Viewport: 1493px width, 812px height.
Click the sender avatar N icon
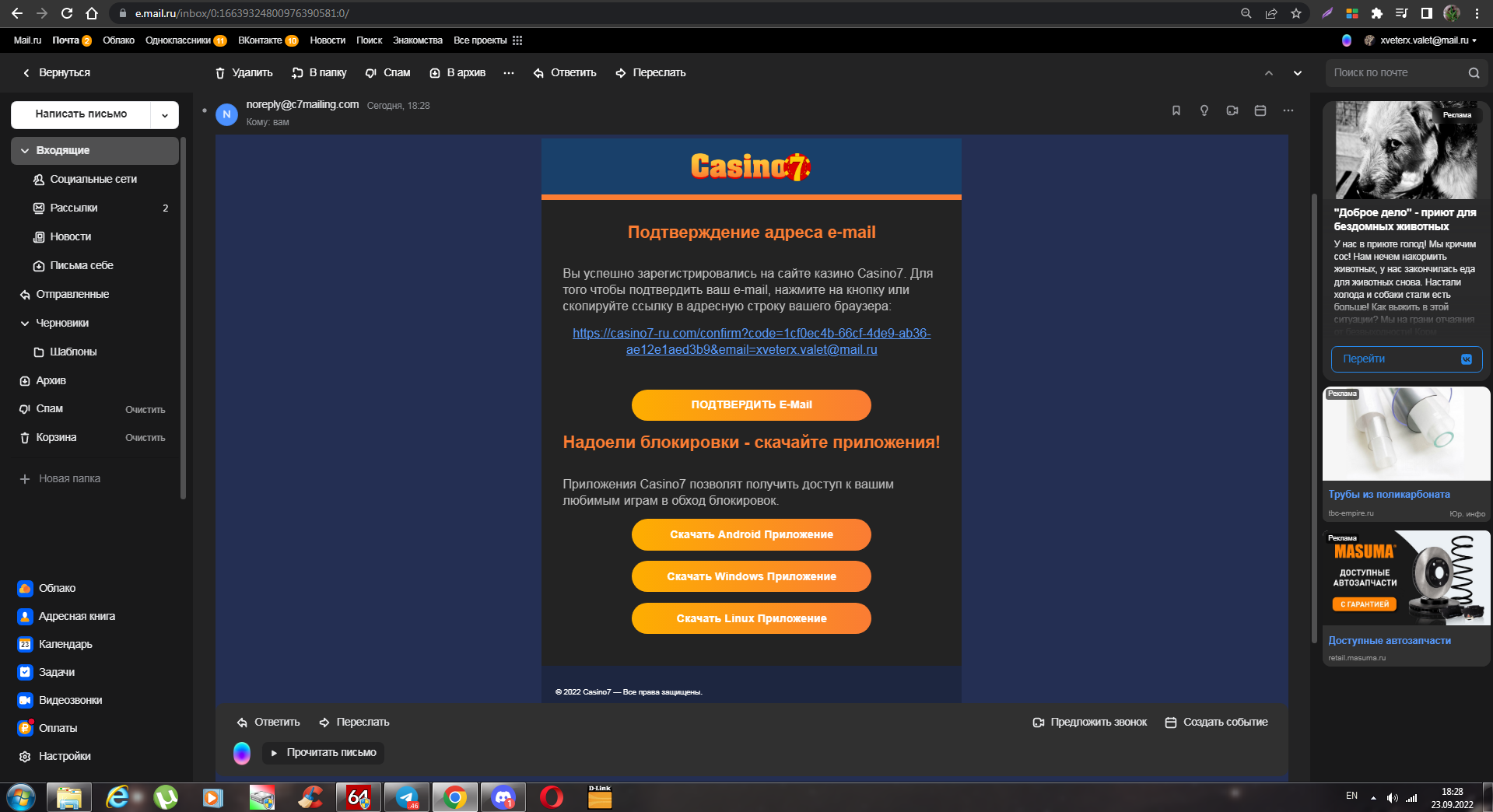[226, 114]
